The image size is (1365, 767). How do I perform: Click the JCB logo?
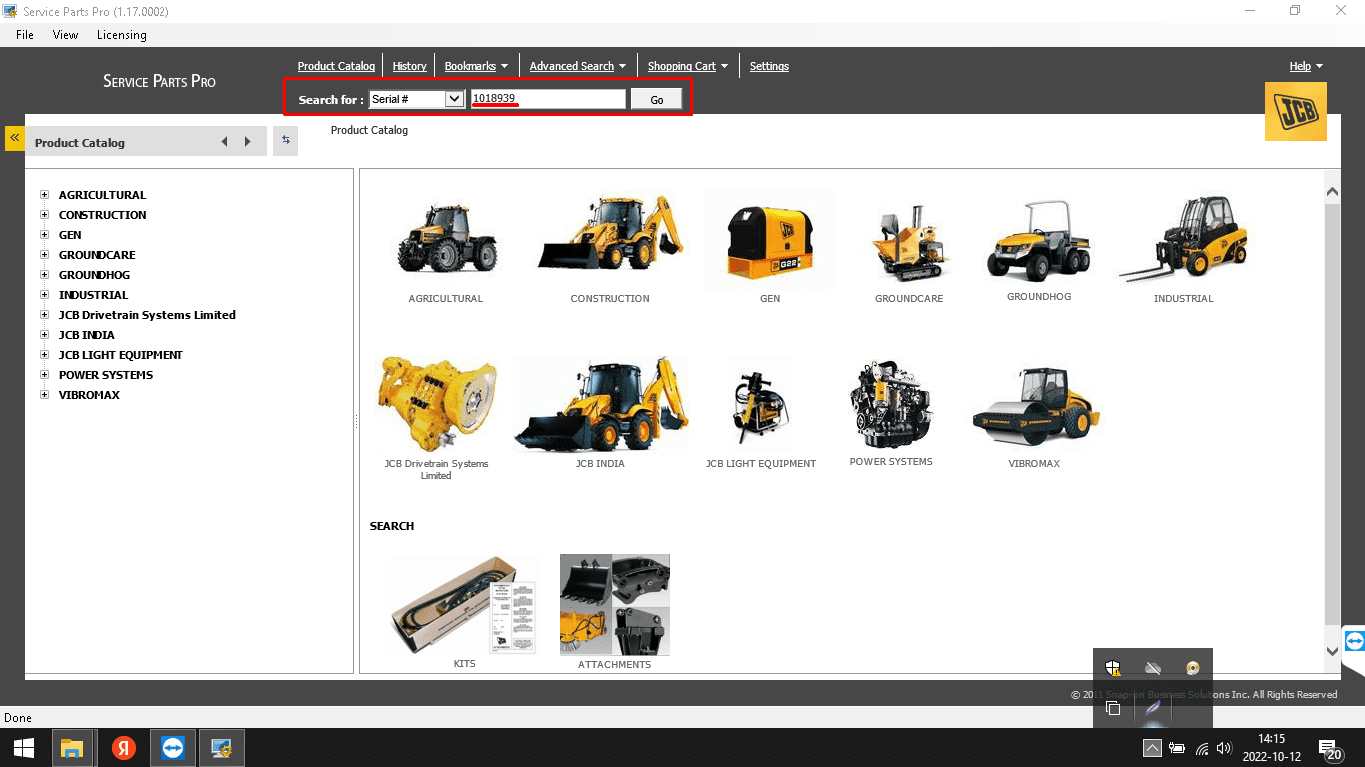click(x=1295, y=111)
